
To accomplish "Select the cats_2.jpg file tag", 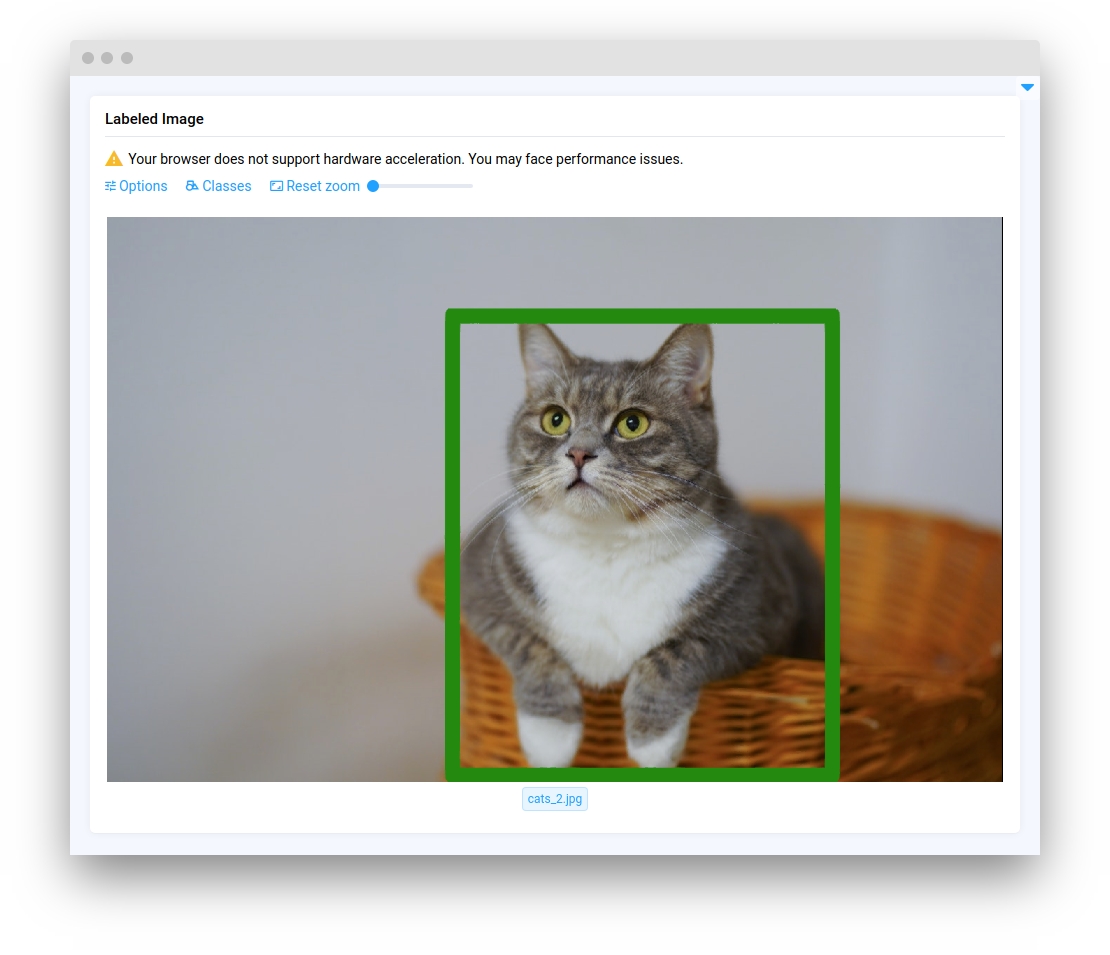I will coord(555,799).
